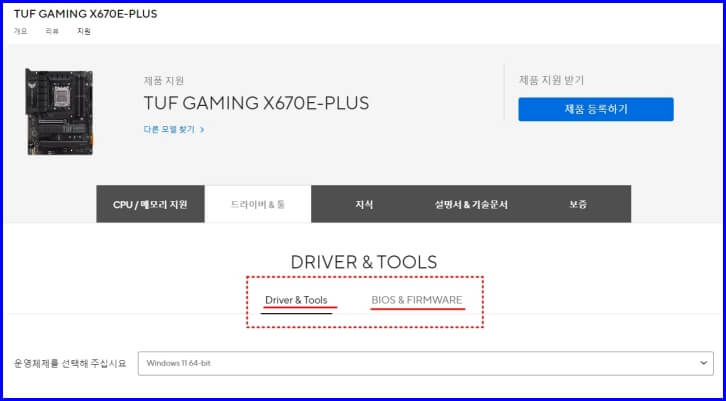The width and height of the screenshot is (726, 401).
Task: Select the Driver & Tools sub-tab
Action: [296, 300]
